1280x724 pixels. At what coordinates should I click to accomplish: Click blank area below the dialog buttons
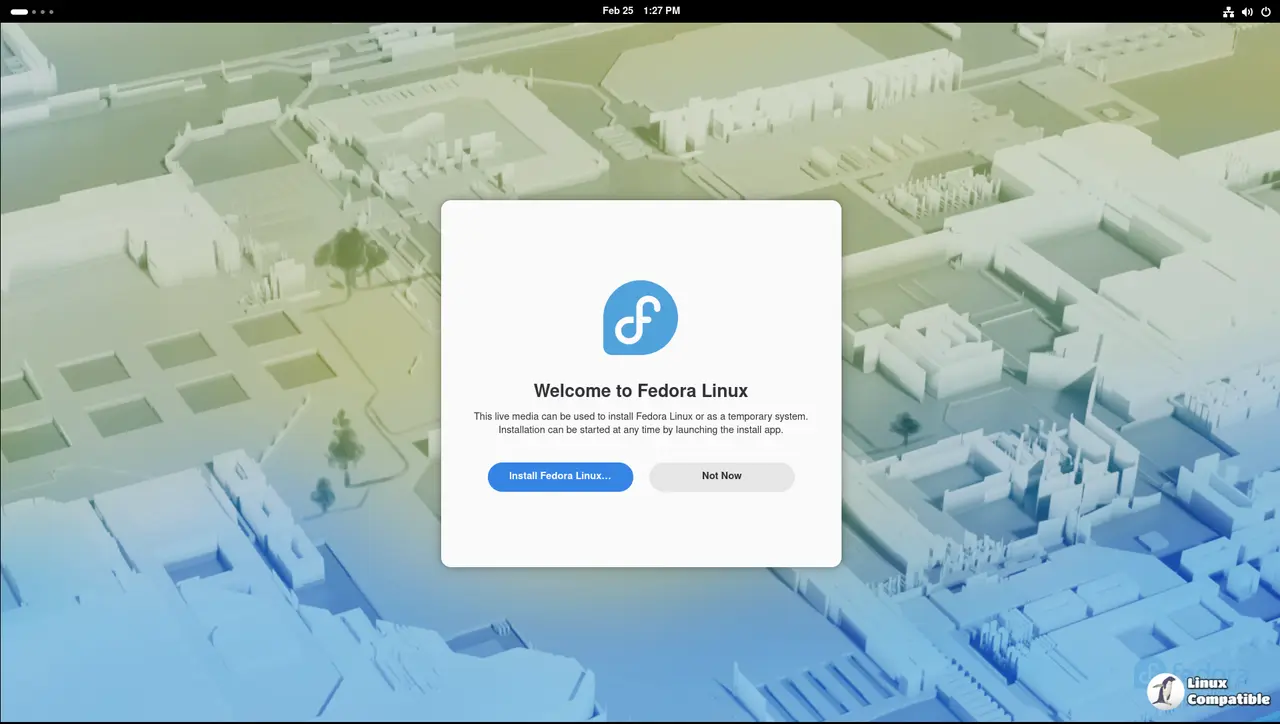pyautogui.click(x=640, y=530)
